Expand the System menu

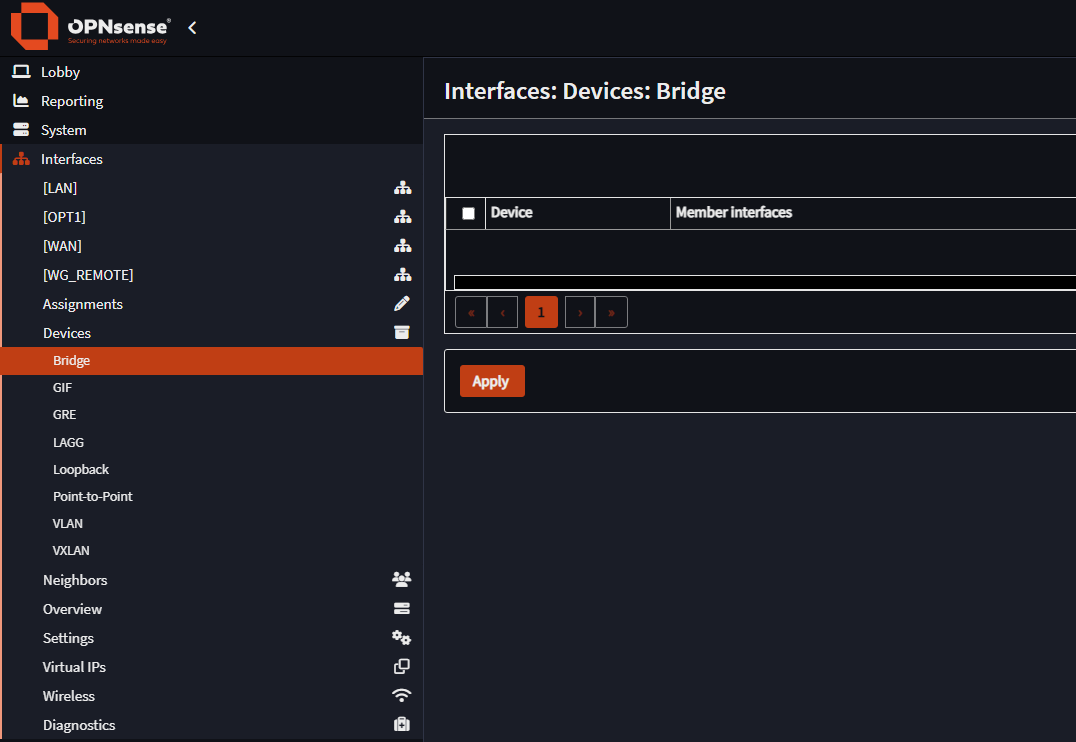click(x=211, y=130)
